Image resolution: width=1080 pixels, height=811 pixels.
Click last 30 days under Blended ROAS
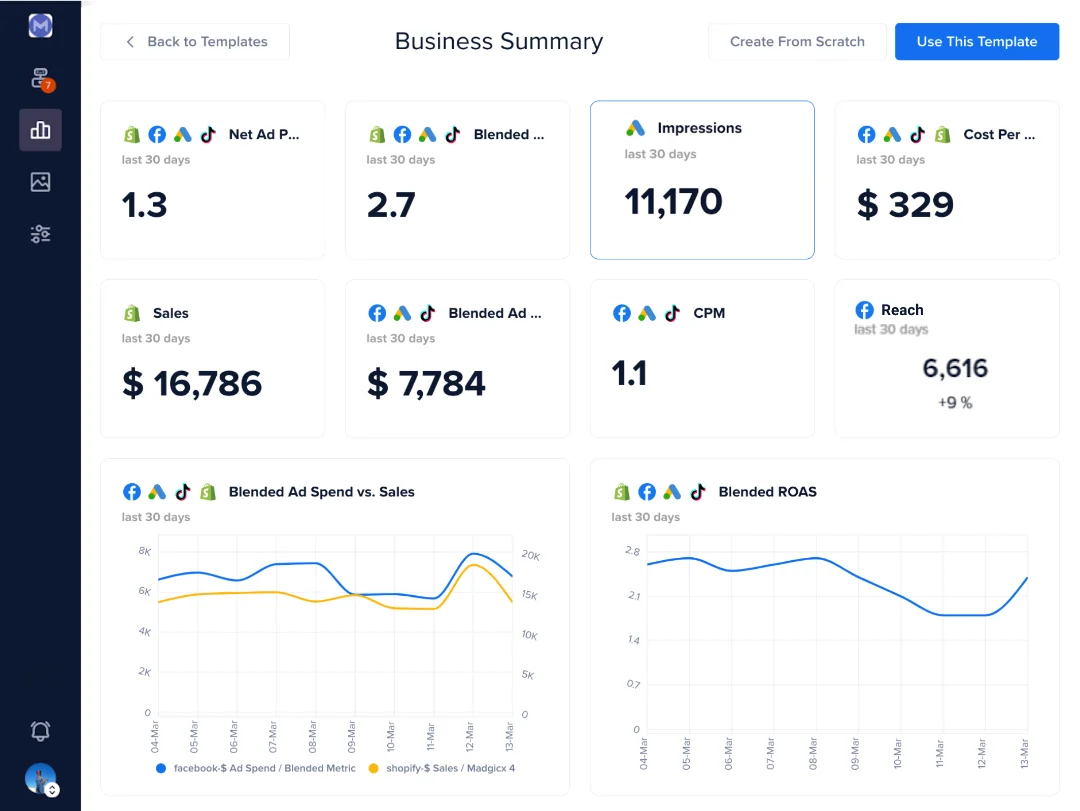645,517
